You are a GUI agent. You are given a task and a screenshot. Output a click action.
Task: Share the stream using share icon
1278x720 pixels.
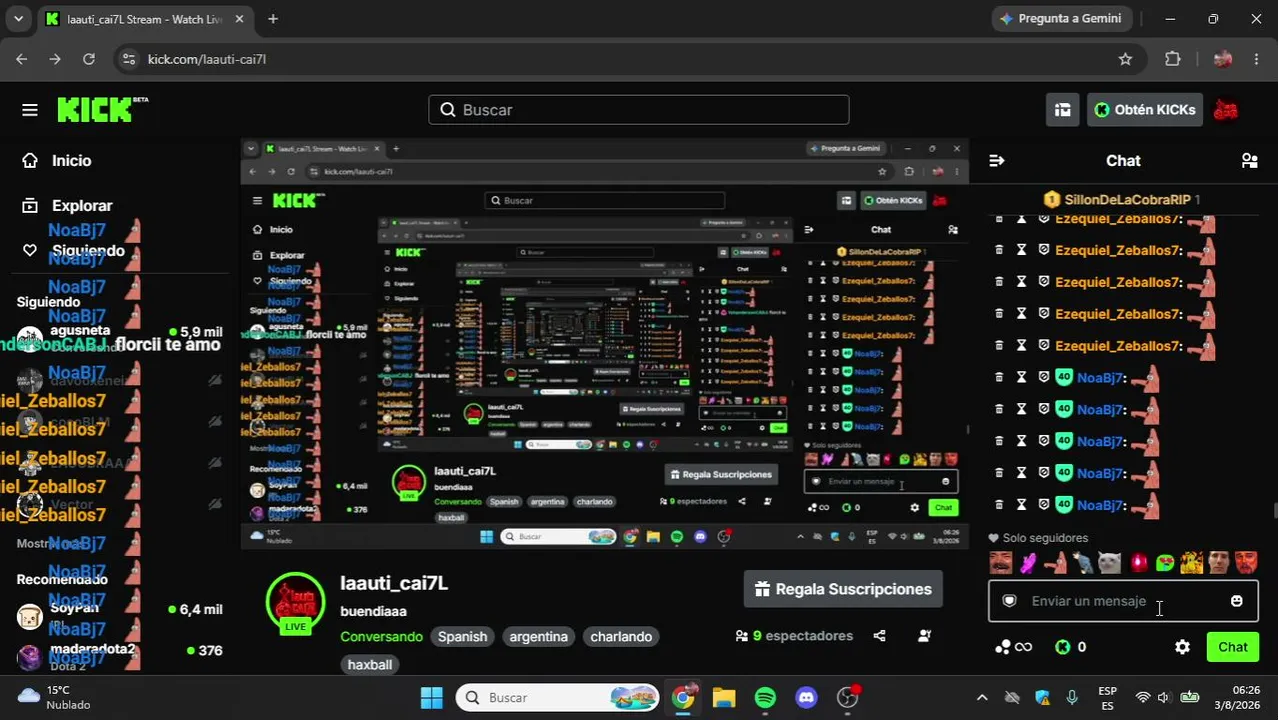[x=879, y=636]
